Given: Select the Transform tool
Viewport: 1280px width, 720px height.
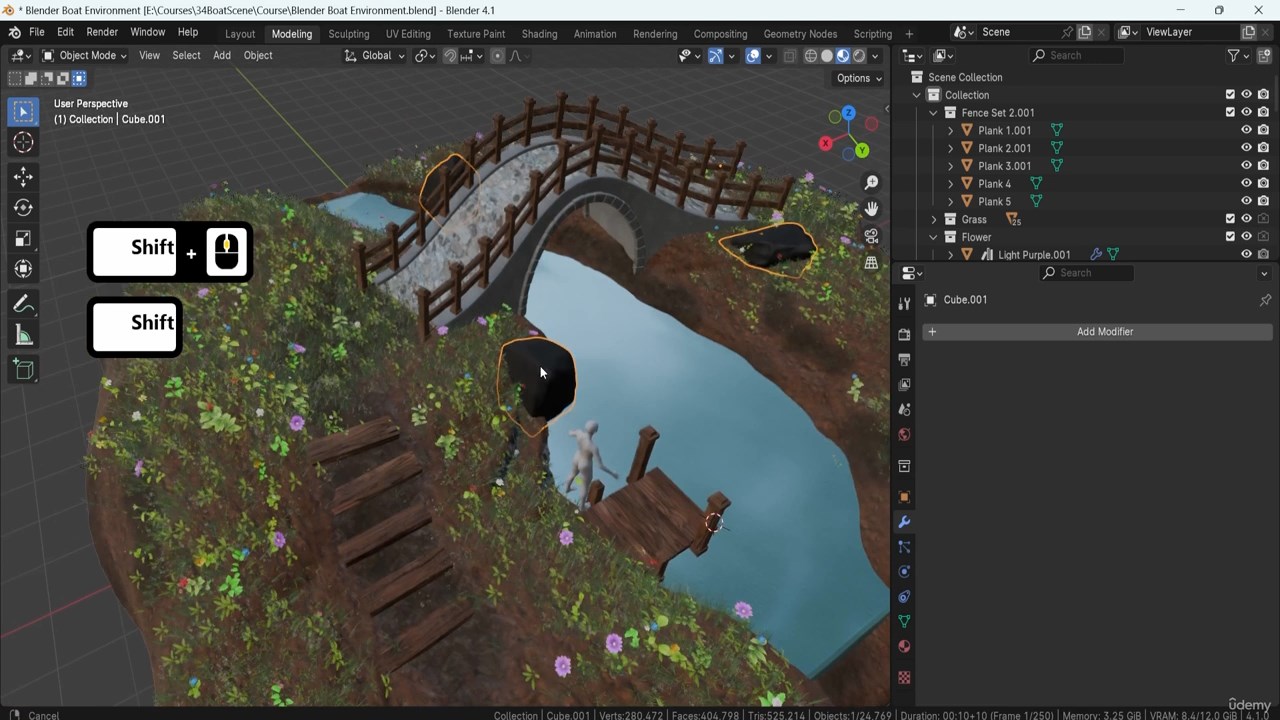Looking at the screenshot, I should click(x=23, y=269).
